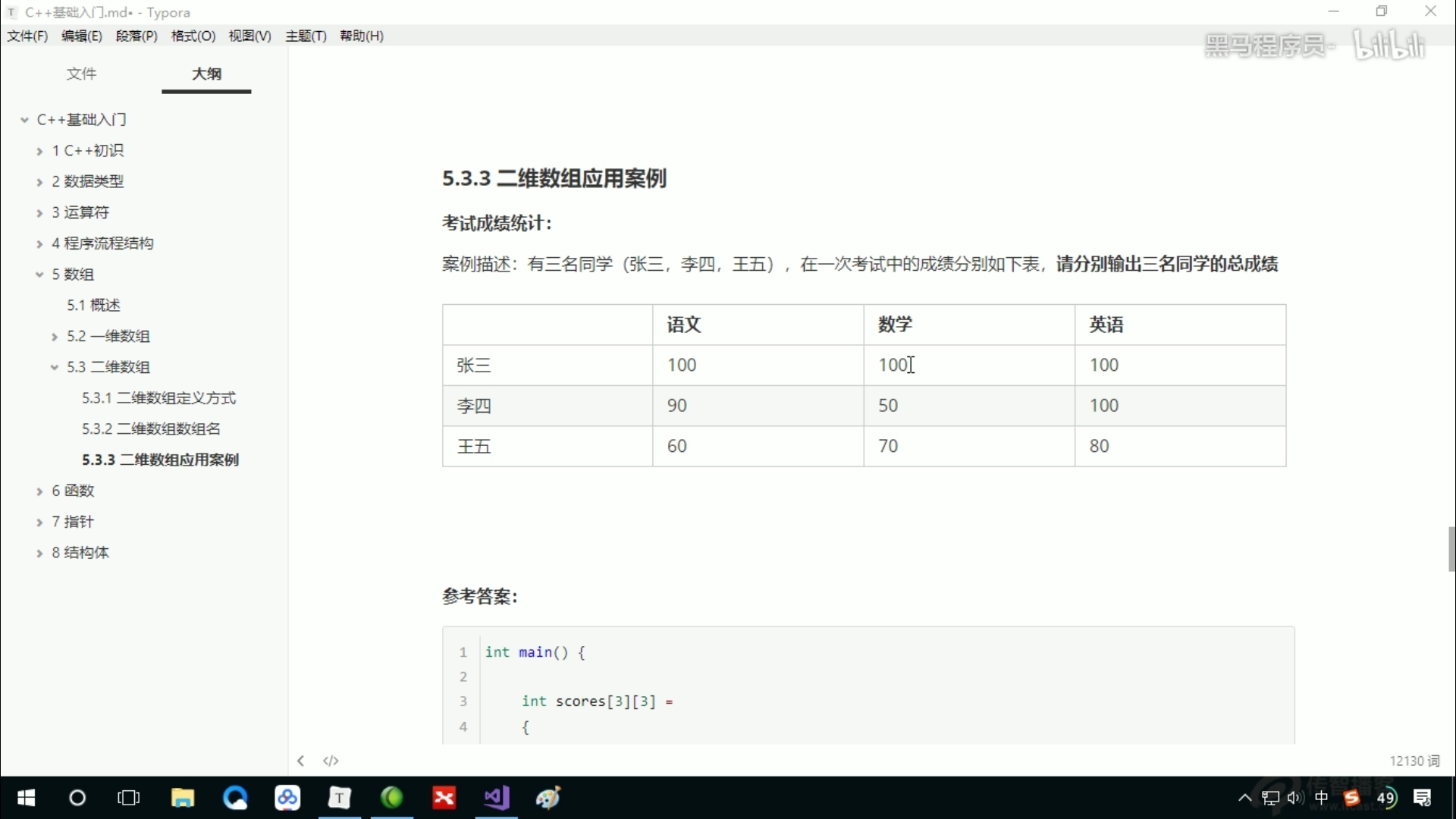Image resolution: width=1456 pixels, height=819 pixels.
Task: Open Baidu Netdisk from the taskbar
Action: (x=288, y=798)
